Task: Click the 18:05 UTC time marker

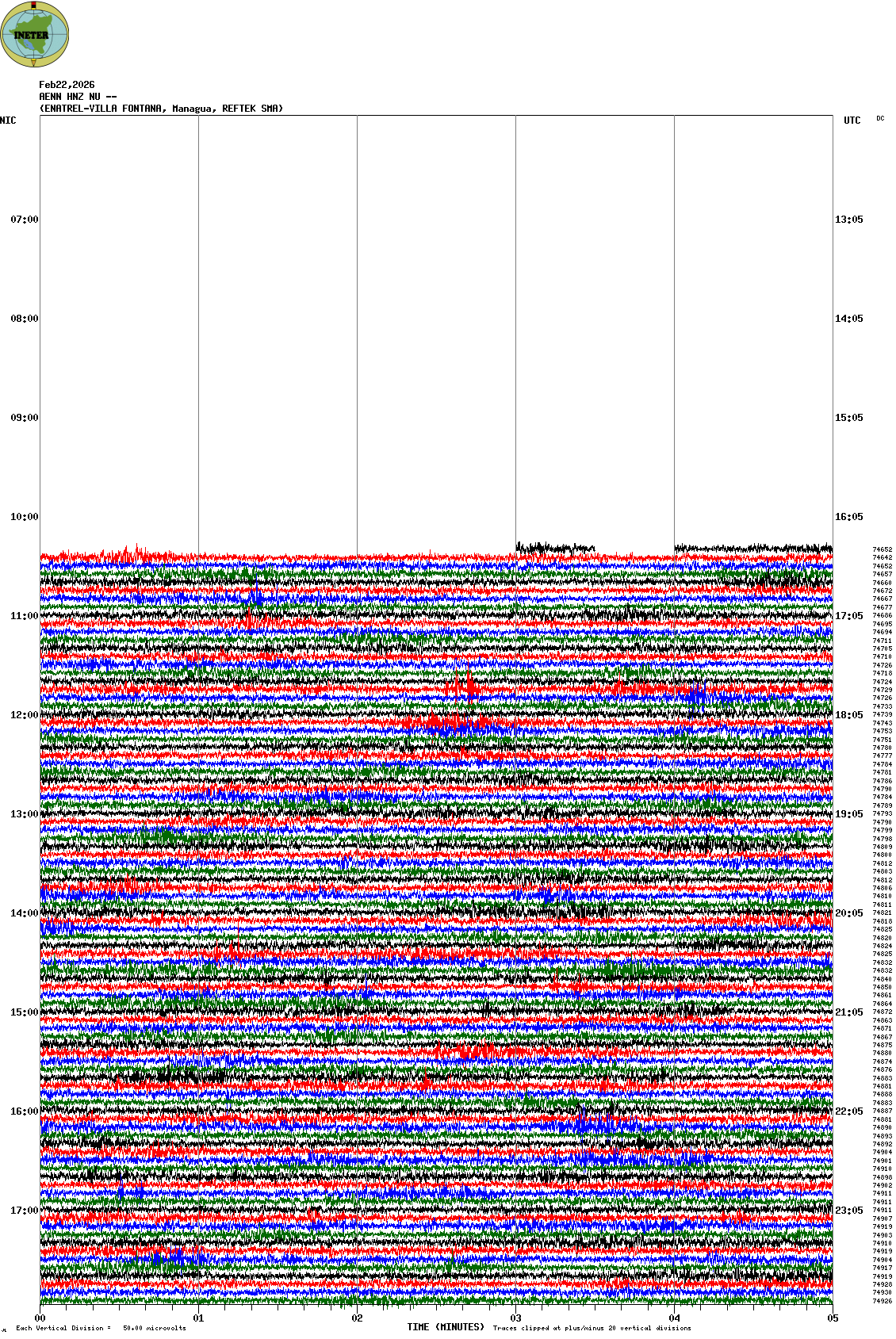Action: [x=848, y=715]
